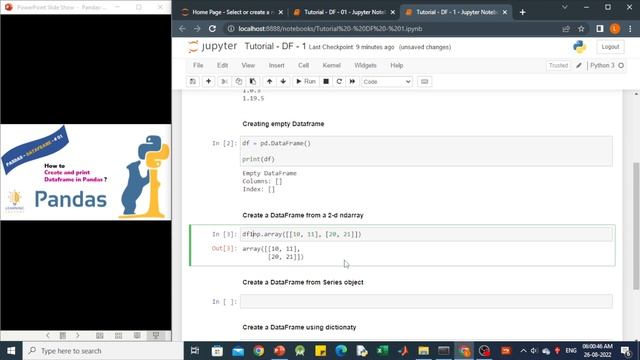Open the Kernel menu

coord(331,65)
